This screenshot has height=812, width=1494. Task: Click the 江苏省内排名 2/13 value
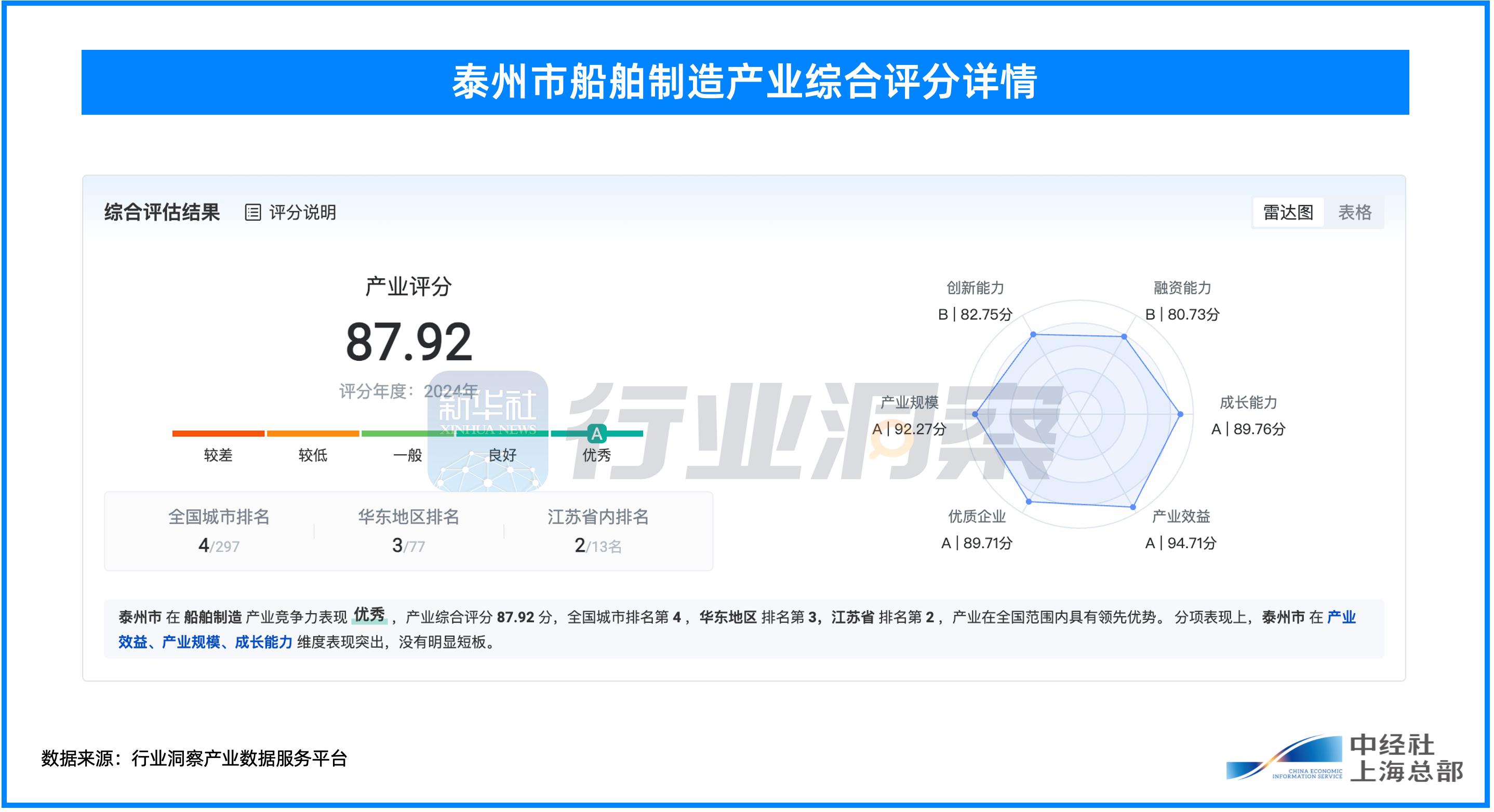[597, 545]
